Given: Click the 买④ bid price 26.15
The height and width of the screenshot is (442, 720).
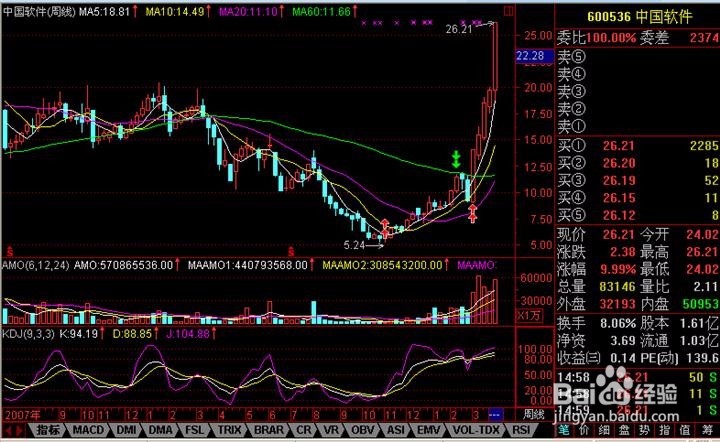Looking at the screenshot, I should pyautogui.click(x=619, y=198).
